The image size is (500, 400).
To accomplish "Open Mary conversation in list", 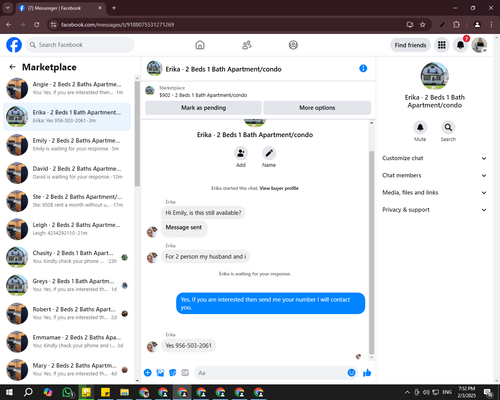I will tap(67, 370).
